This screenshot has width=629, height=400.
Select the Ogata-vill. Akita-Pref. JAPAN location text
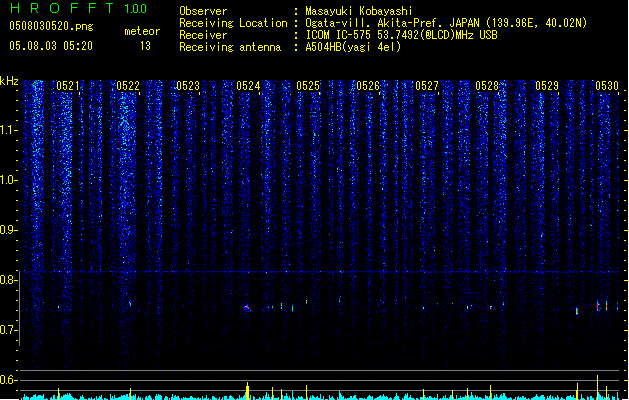446,23
